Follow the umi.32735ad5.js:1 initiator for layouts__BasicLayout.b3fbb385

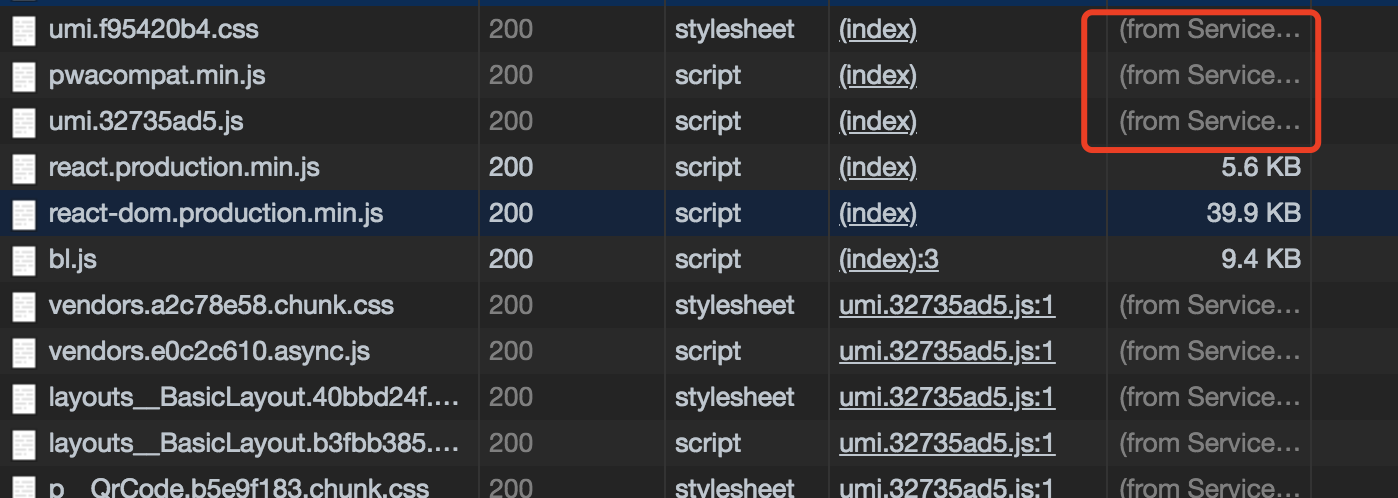click(947, 444)
